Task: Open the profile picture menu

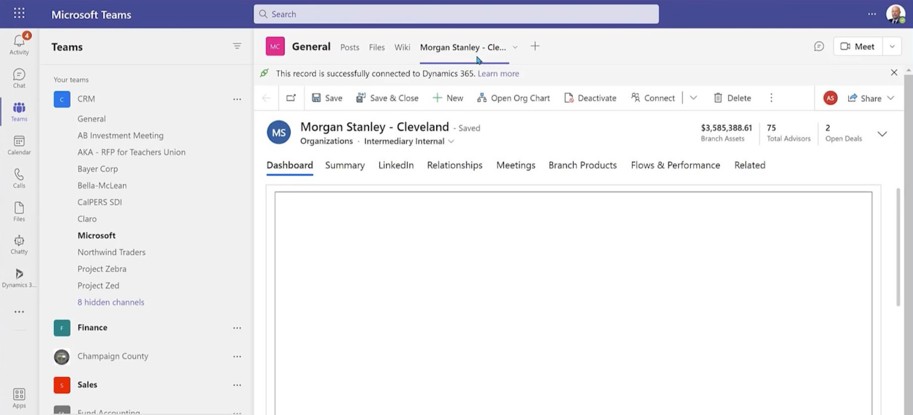Action: 896,14
